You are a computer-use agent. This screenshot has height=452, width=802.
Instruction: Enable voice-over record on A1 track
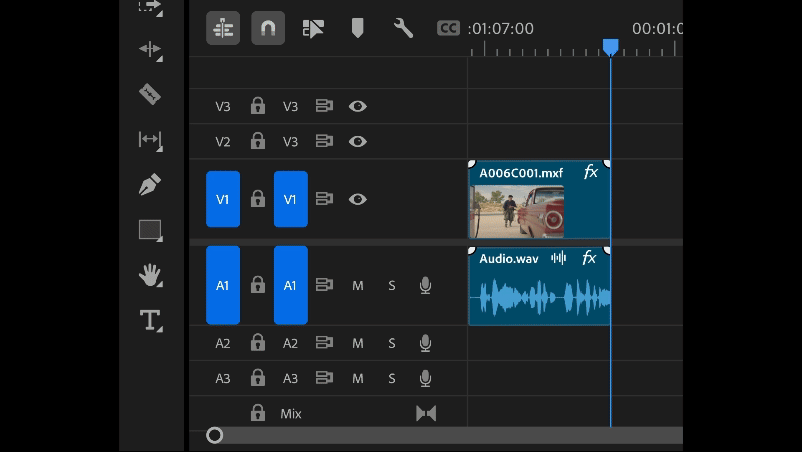pos(425,286)
